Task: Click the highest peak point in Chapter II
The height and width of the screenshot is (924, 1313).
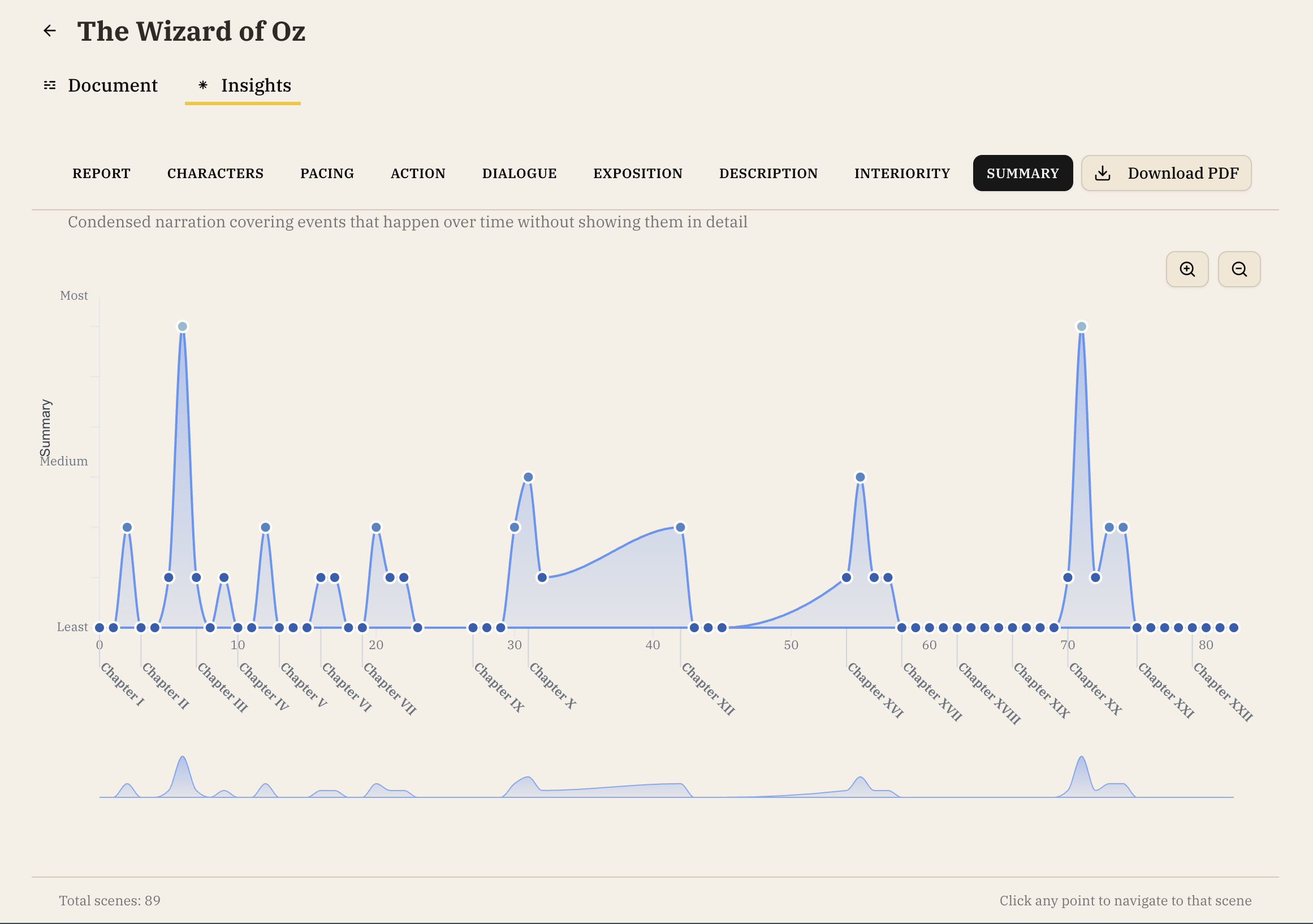Action: (183, 326)
